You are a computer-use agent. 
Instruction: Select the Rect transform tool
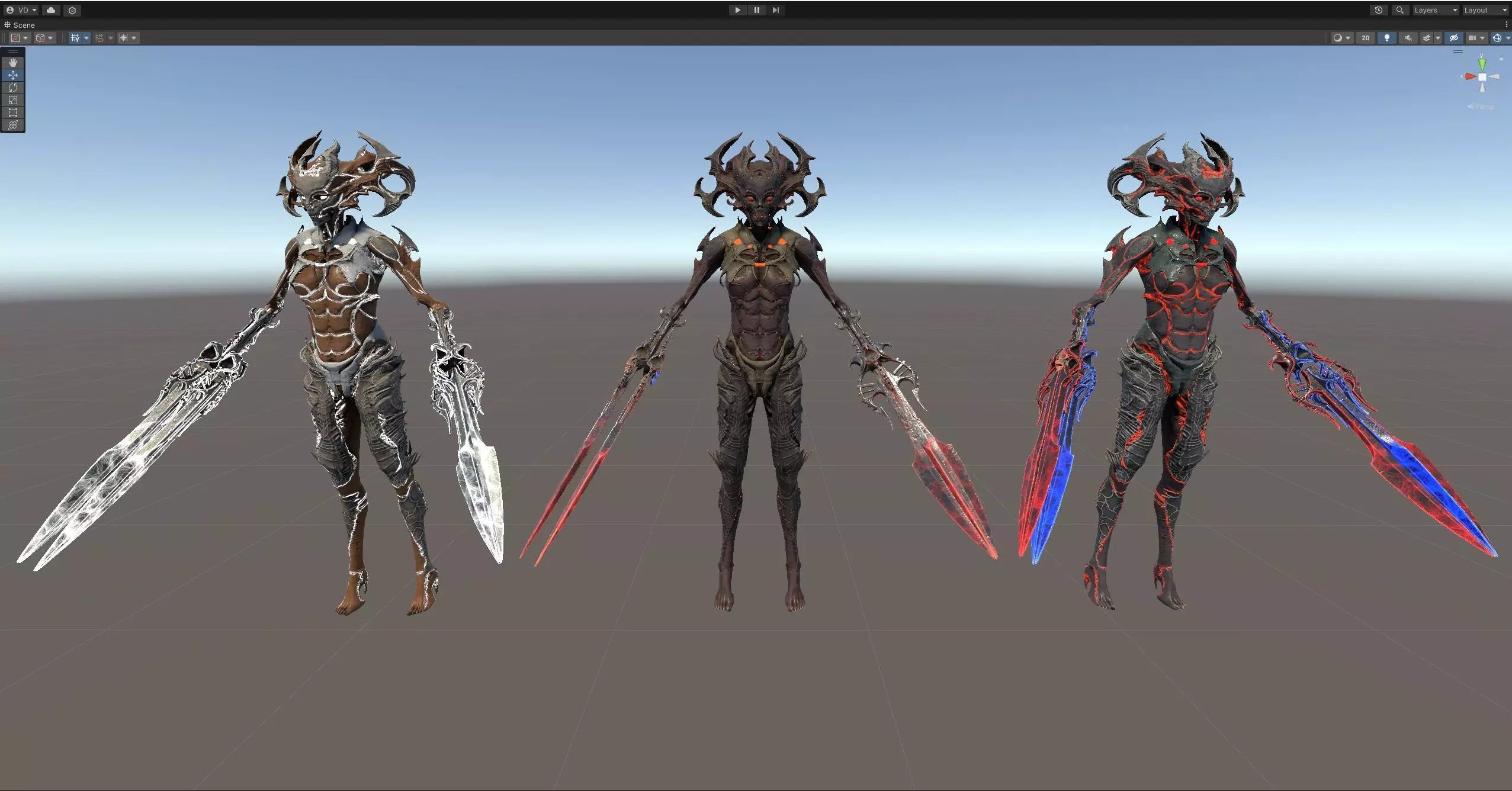[13, 112]
